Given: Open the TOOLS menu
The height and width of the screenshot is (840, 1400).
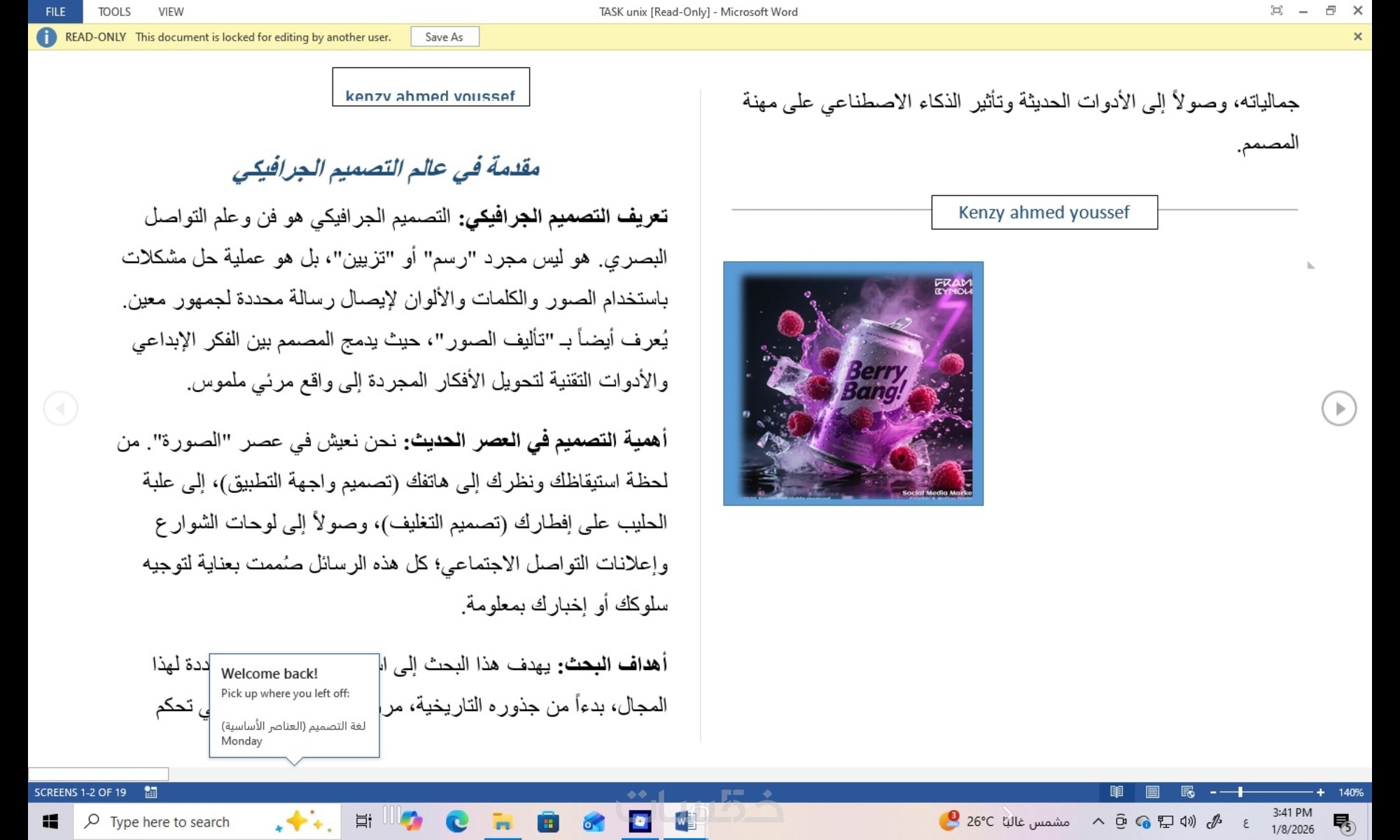Looking at the screenshot, I should [114, 12].
